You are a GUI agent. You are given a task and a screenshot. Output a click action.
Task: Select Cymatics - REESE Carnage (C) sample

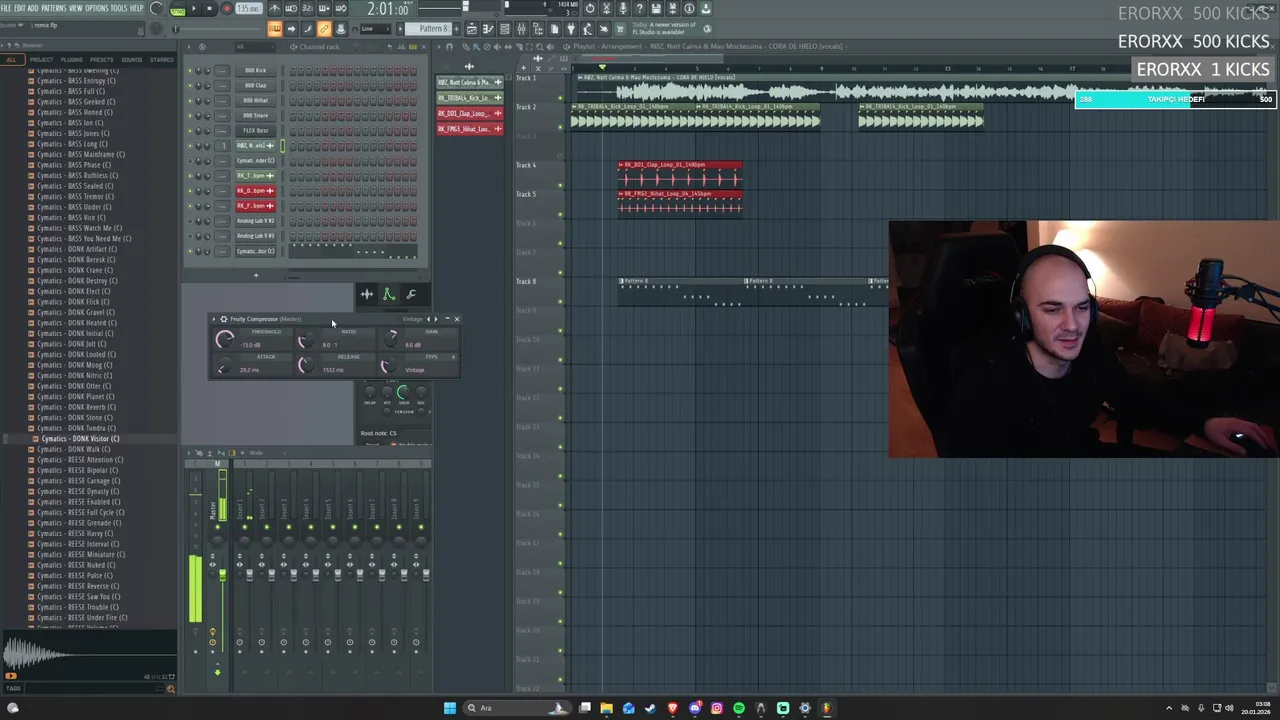click(78, 481)
